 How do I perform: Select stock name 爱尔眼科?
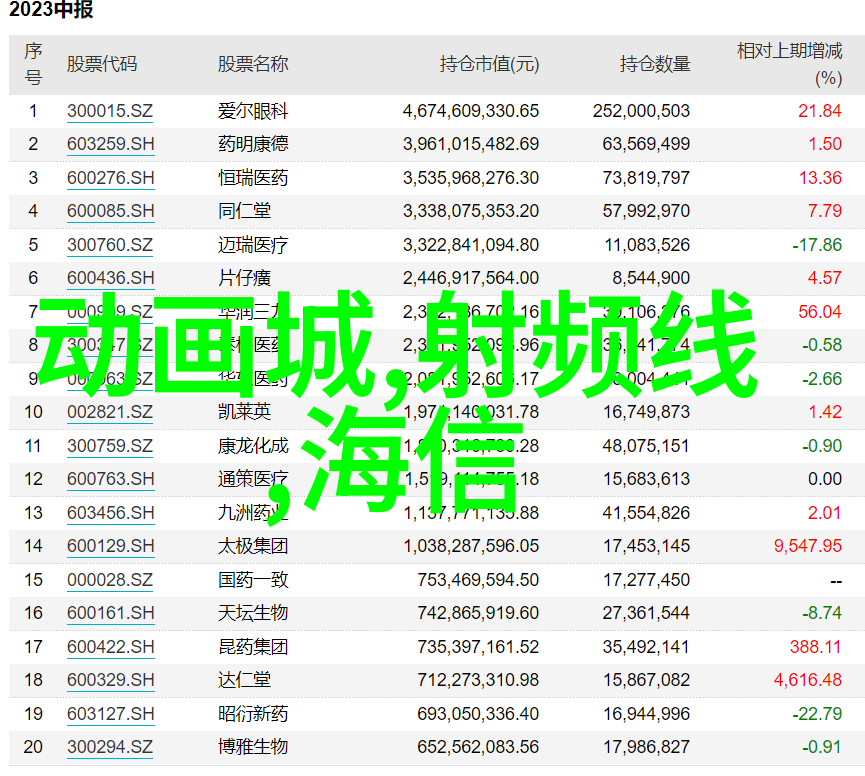(x=253, y=111)
